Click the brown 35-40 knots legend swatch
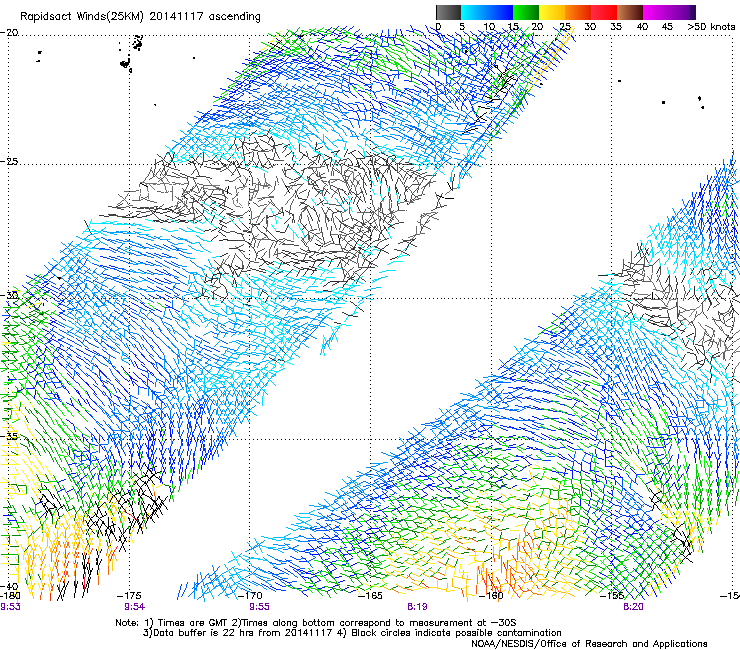This screenshot has width=740, height=650. [x=630, y=12]
